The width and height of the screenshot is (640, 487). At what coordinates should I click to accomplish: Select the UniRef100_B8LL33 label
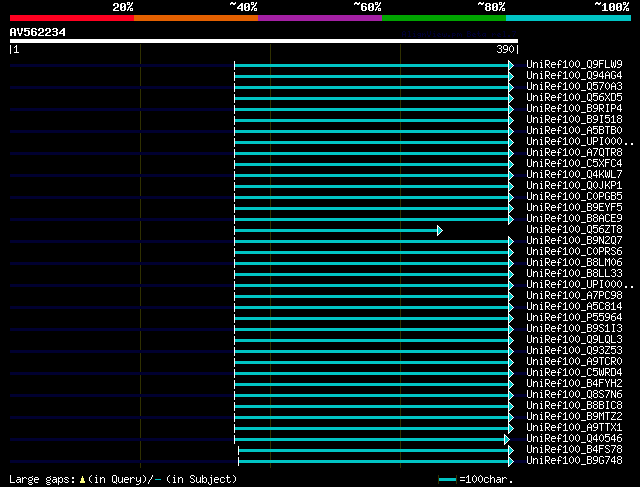pyautogui.click(x=574, y=274)
